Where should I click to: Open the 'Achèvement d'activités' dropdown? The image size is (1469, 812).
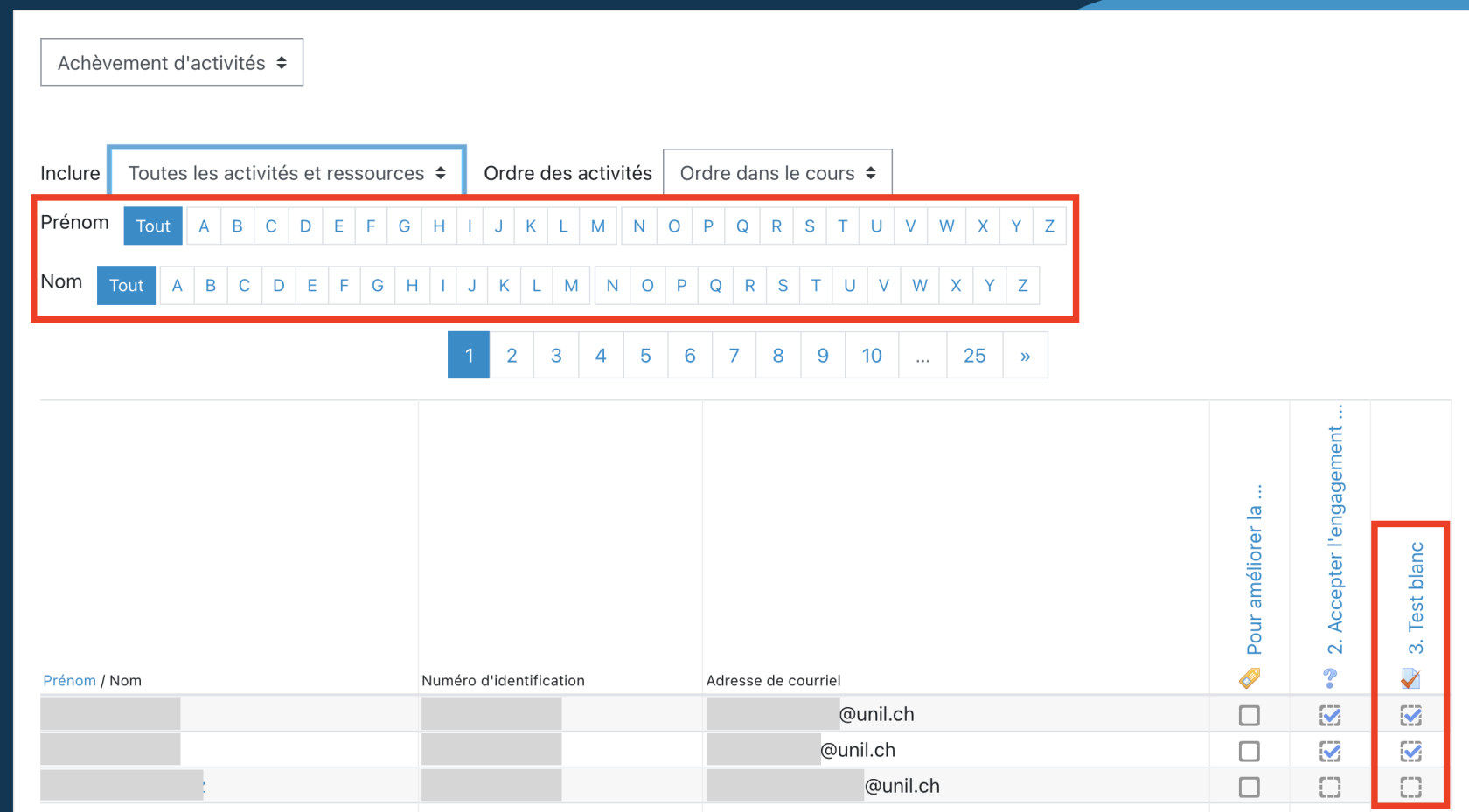click(171, 63)
